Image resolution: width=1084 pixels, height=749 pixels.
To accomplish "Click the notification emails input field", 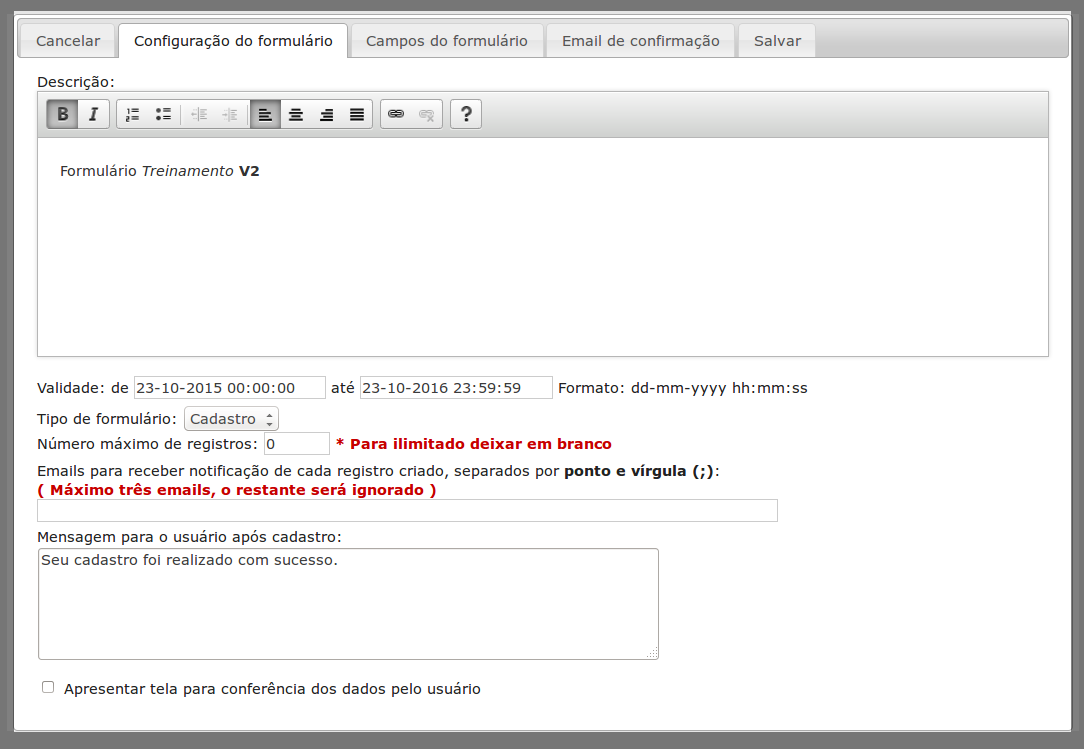I will (407, 511).
